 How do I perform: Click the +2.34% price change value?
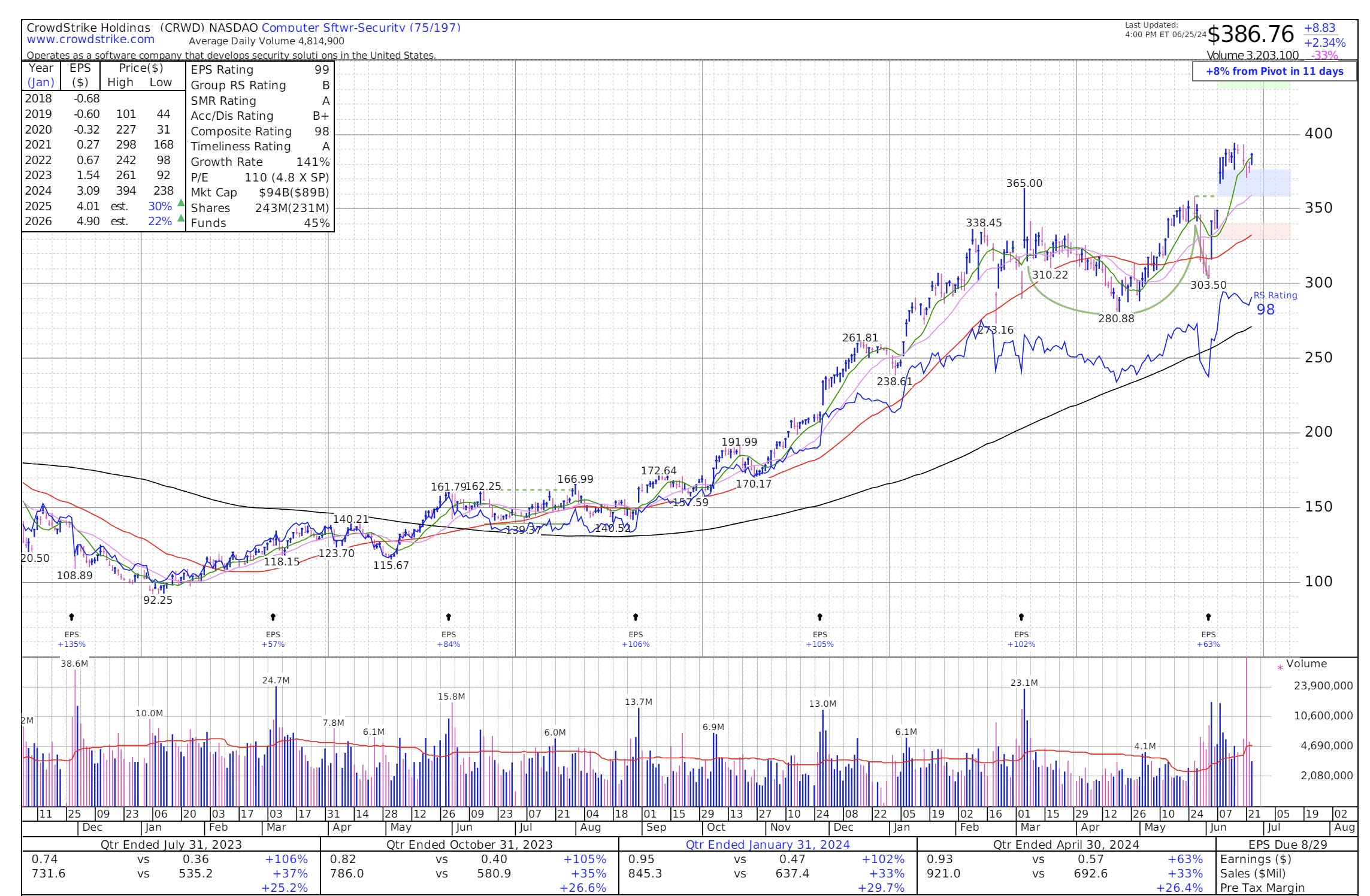pyautogui.click(x=1324, y=43)
